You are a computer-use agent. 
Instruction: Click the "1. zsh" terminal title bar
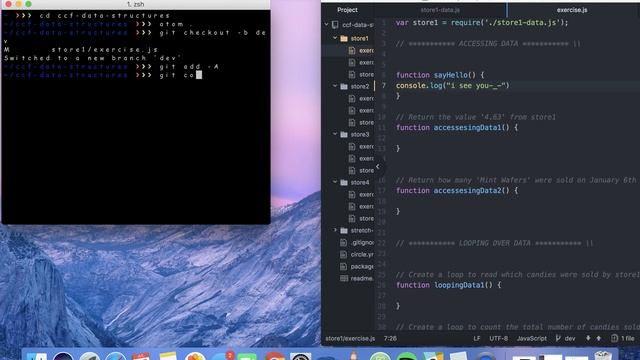click(135, 4)
